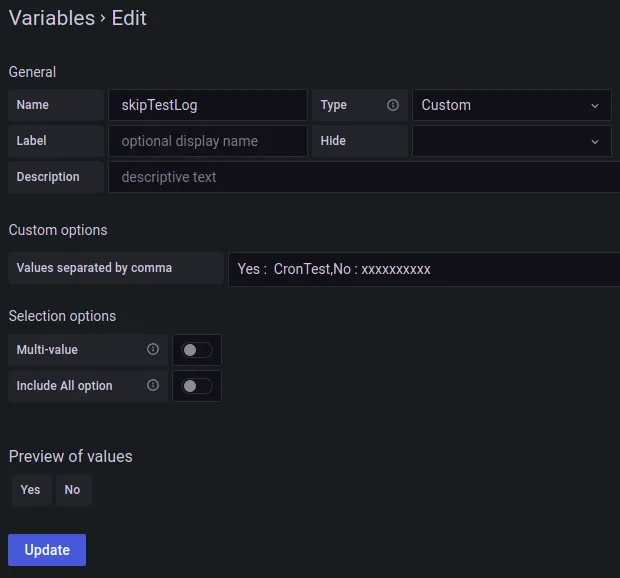Click the Include All option info icon
This screenshot has width=620, height=578.
[x=153, y=386]
